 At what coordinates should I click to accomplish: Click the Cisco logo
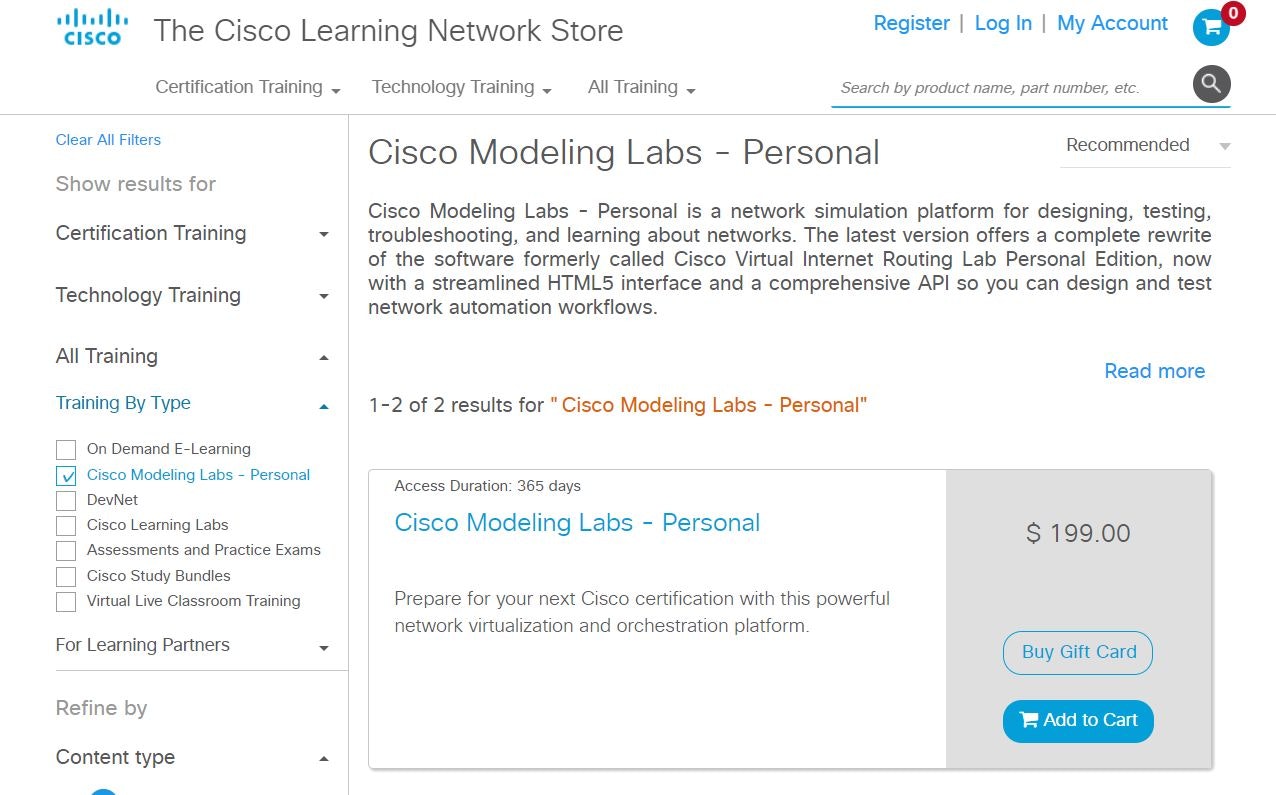(92, 28)
